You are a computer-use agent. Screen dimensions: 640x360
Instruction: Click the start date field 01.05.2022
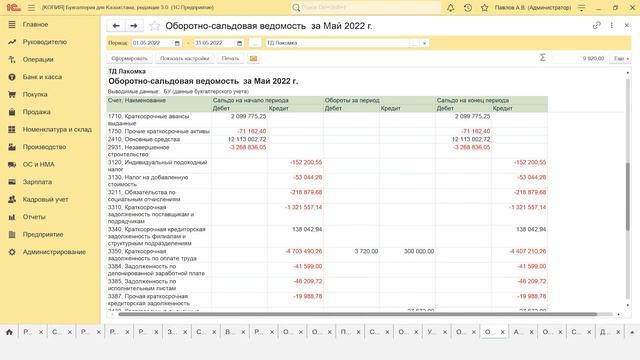[153, 43]
